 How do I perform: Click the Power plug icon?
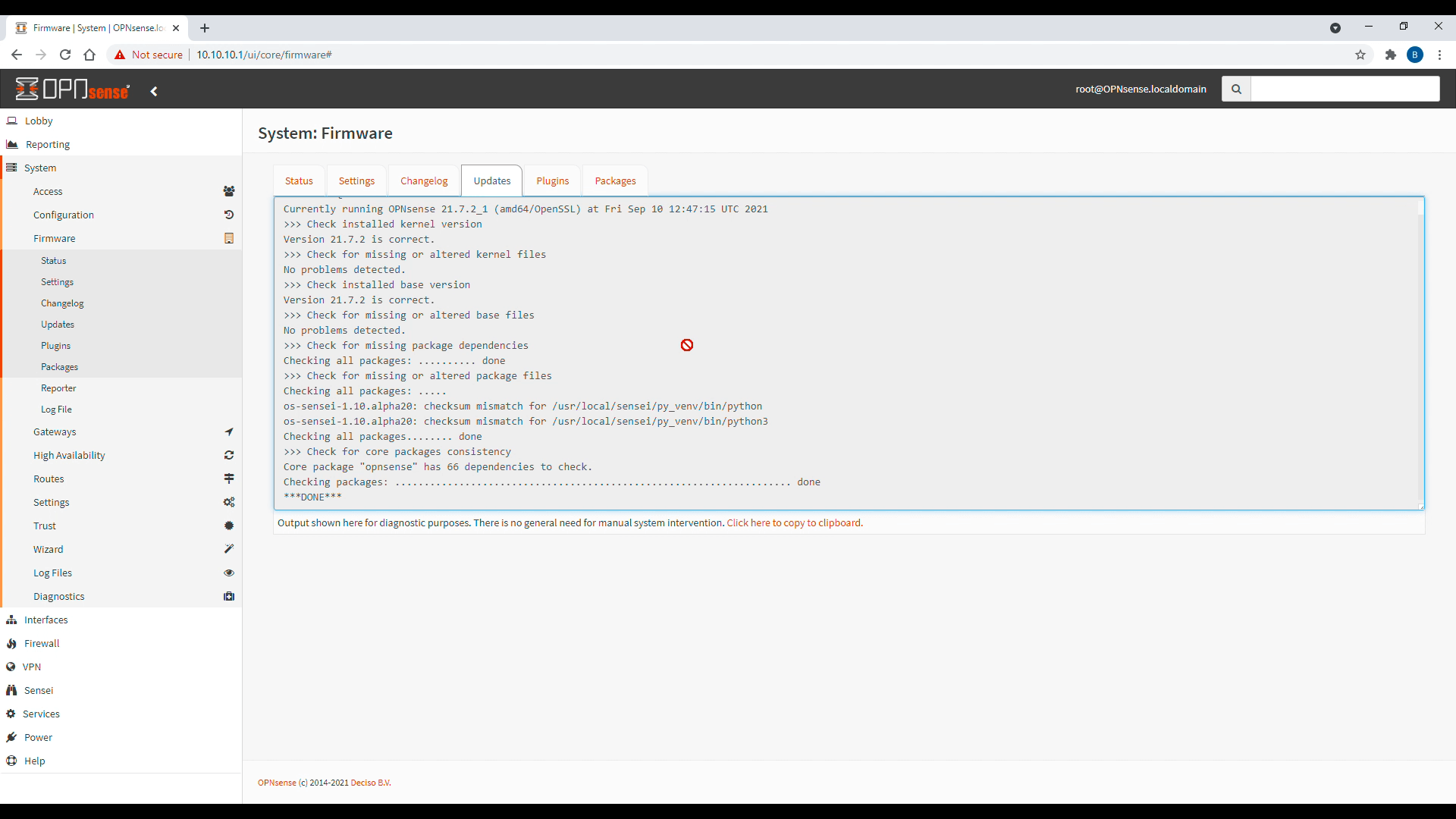pyautogui.click(x=11, y=737)
